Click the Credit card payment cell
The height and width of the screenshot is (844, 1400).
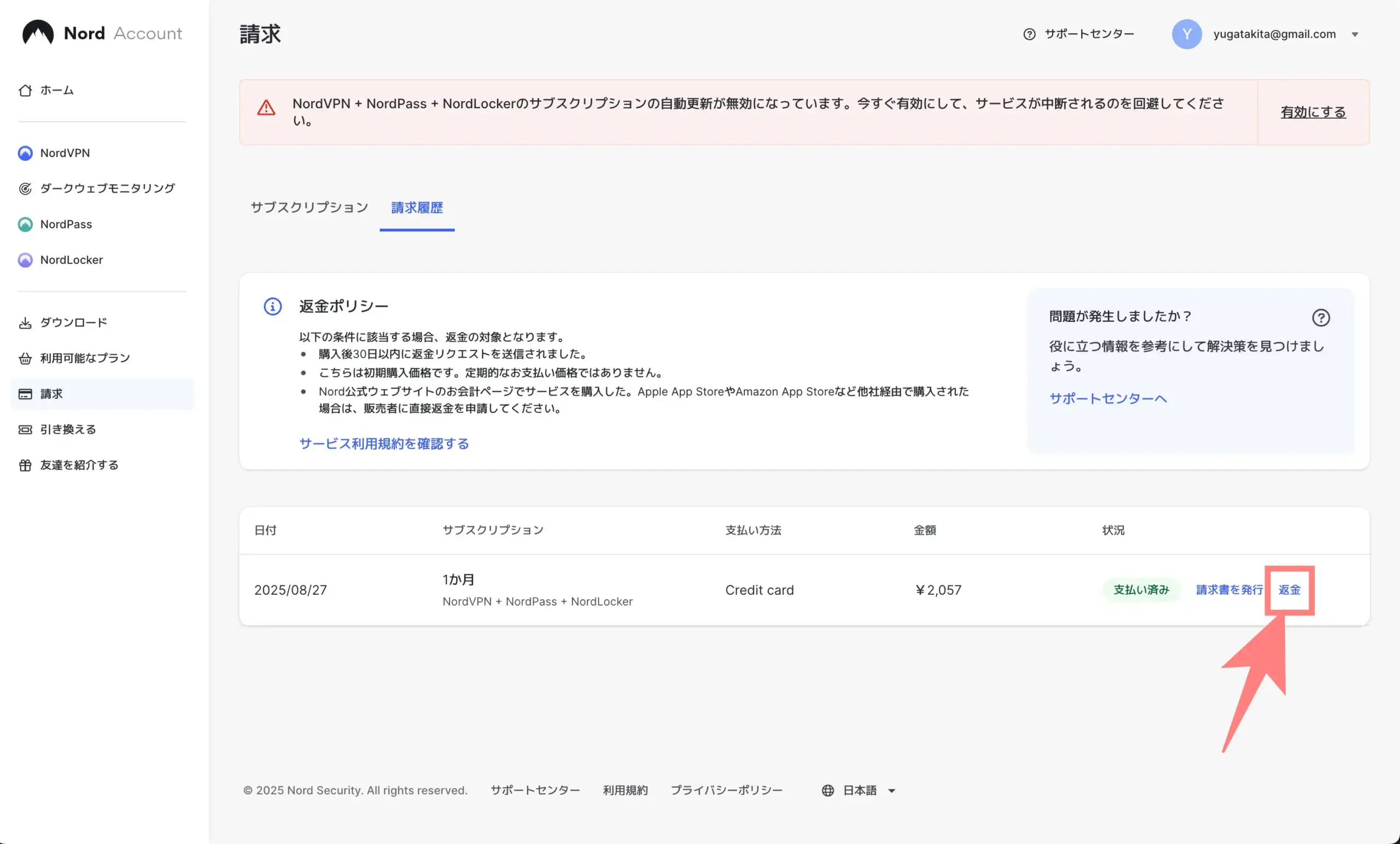coord(759,590)
